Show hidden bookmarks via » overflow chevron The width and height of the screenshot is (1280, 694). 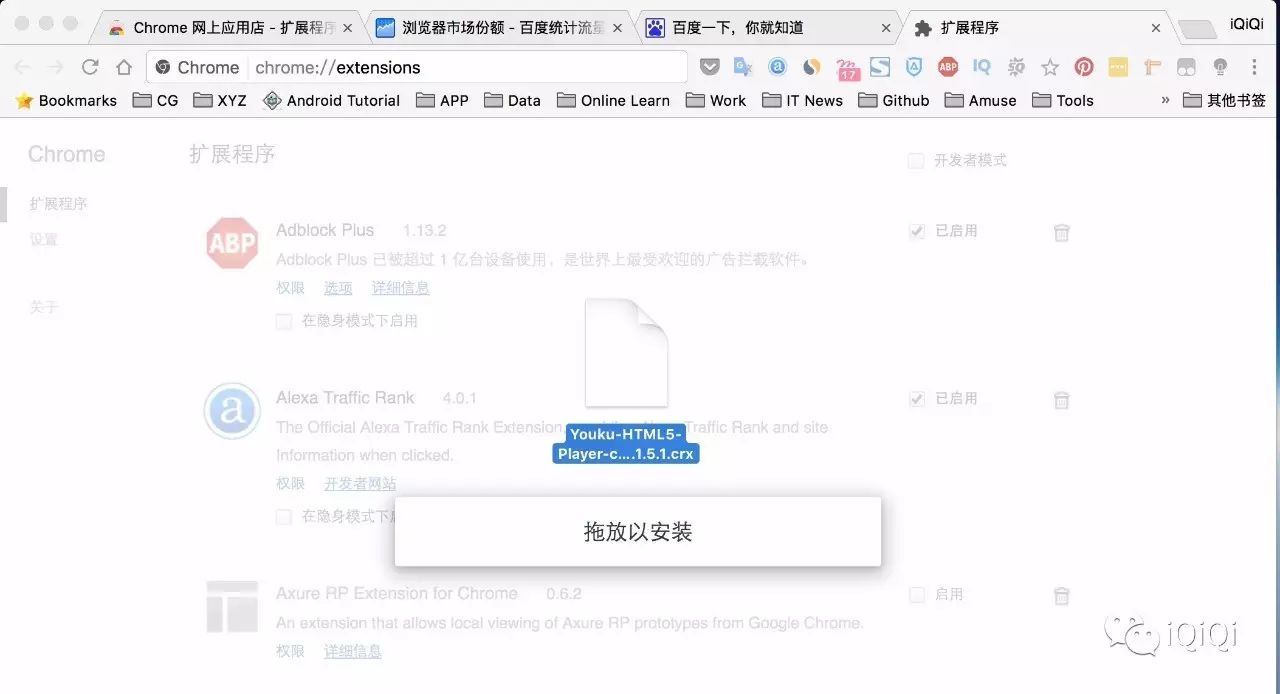[x=1165, y=100]
